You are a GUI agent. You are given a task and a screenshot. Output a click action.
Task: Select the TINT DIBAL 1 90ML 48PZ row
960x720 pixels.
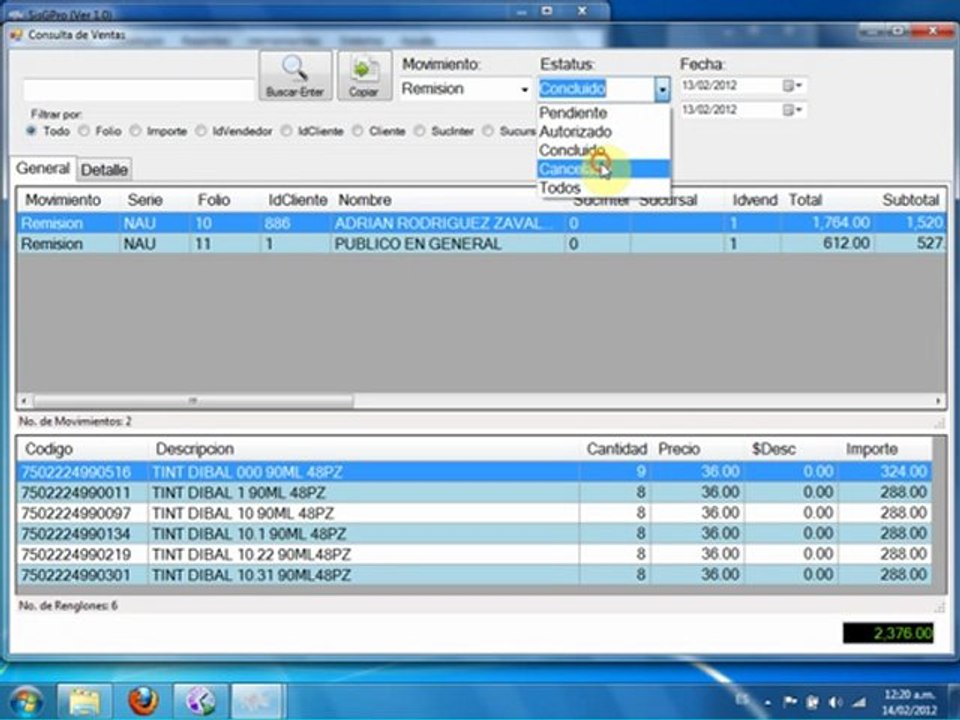[x=474, y=493]
